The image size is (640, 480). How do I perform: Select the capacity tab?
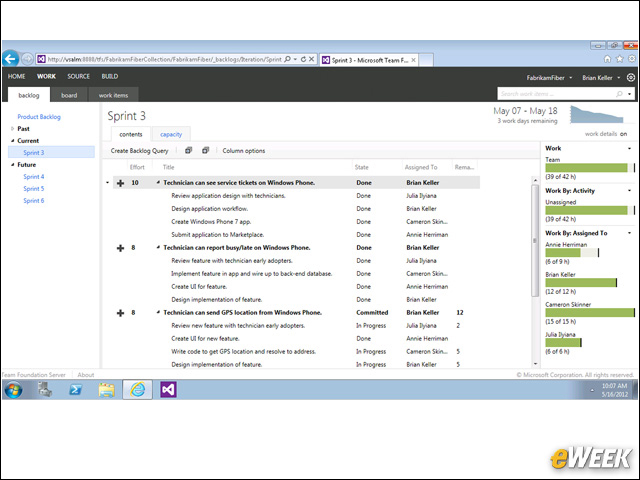click(171, 134)
